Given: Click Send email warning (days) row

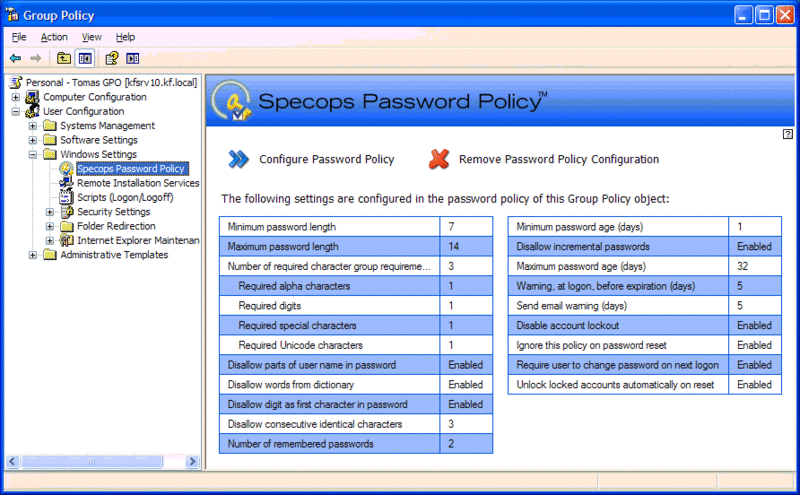Looking at the screenshot, I should (644, 306).
